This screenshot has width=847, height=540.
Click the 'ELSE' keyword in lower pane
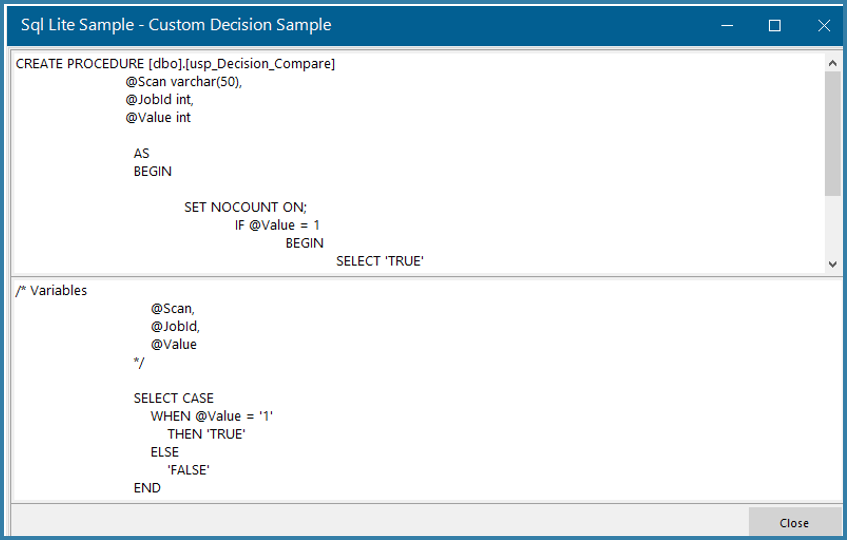[x=165, y=452]
